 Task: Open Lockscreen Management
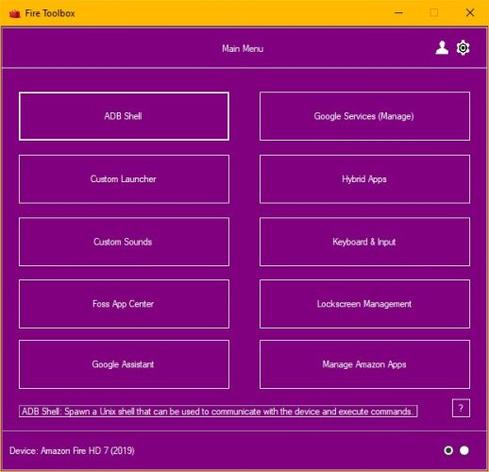[365, 304]
